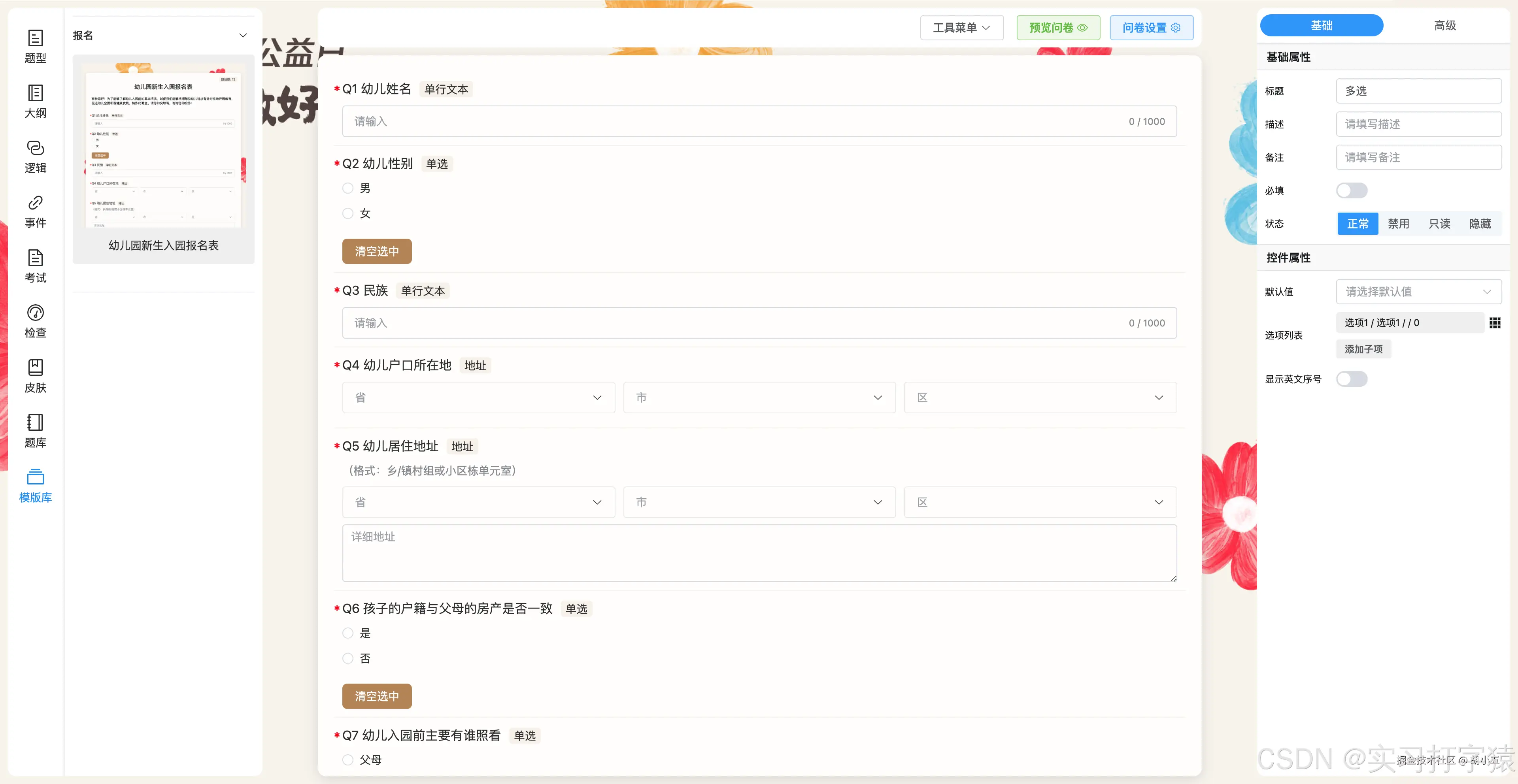Click the grid icon beside 选项列表

coord(1494,323)
